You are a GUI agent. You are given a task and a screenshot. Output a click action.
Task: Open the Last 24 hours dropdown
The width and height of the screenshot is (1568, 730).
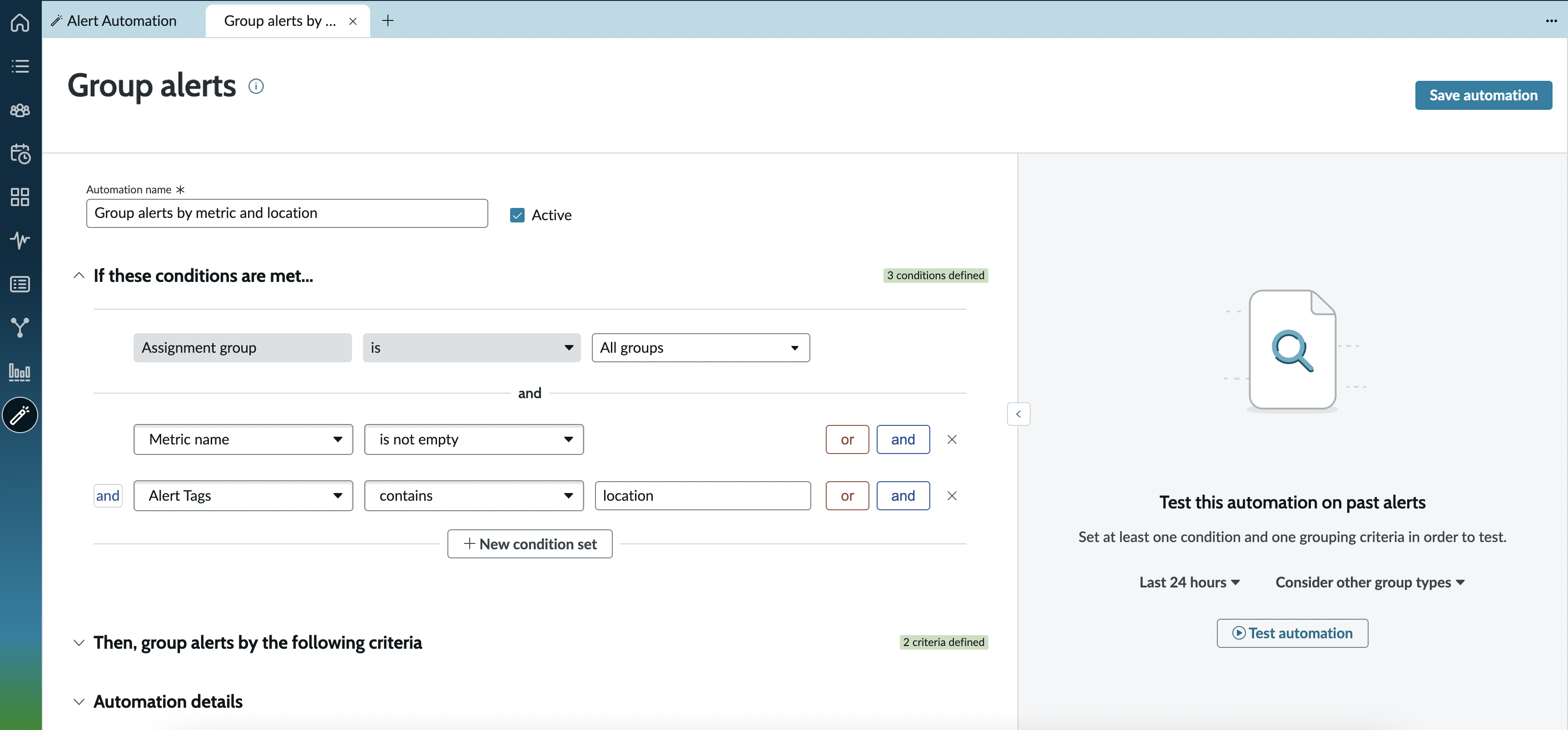point(1189,582)
